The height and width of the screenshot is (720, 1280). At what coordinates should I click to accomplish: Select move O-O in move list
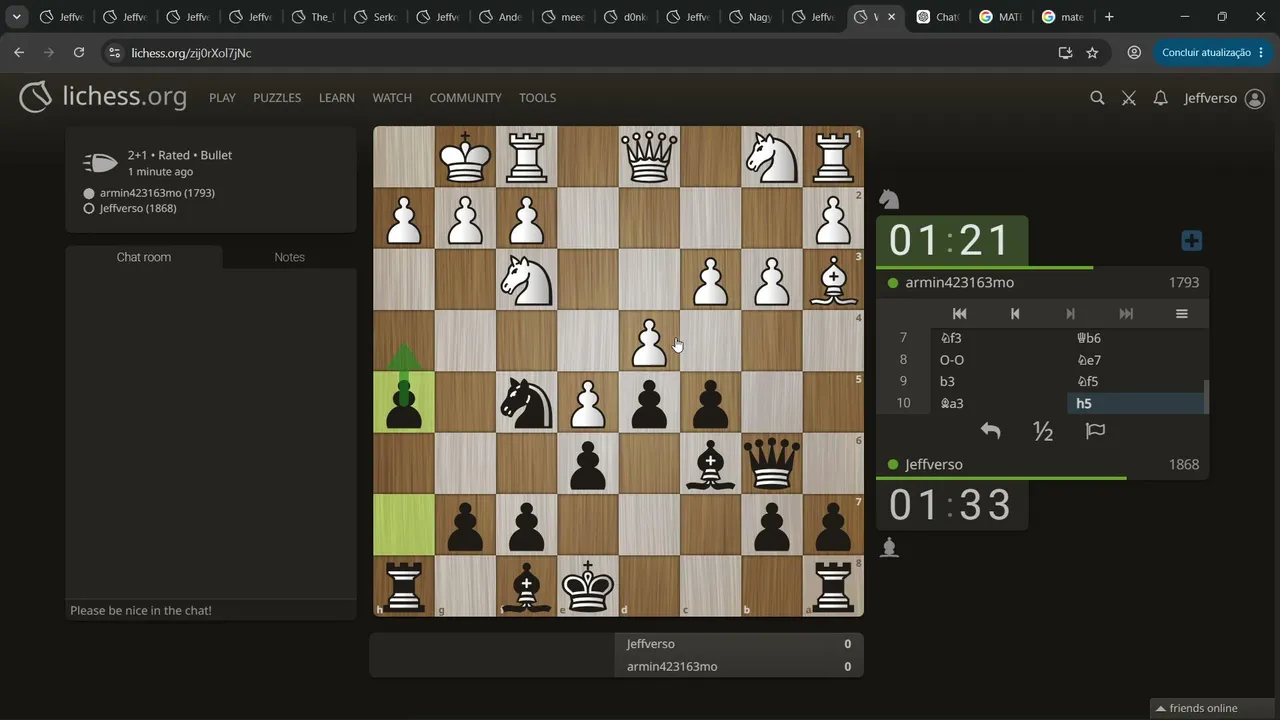point(1000,360)
